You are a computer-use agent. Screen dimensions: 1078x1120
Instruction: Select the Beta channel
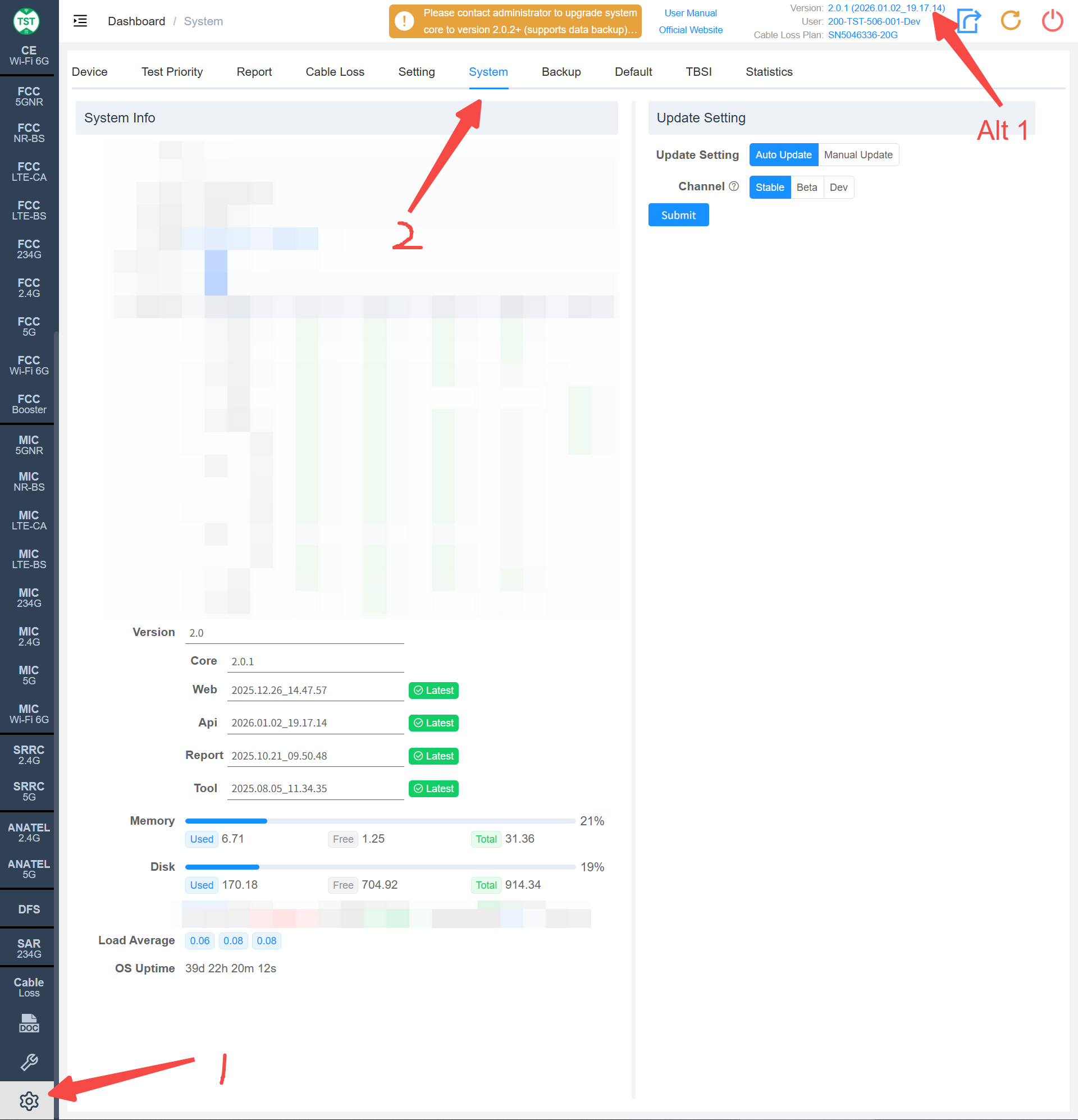pos(806,188)
